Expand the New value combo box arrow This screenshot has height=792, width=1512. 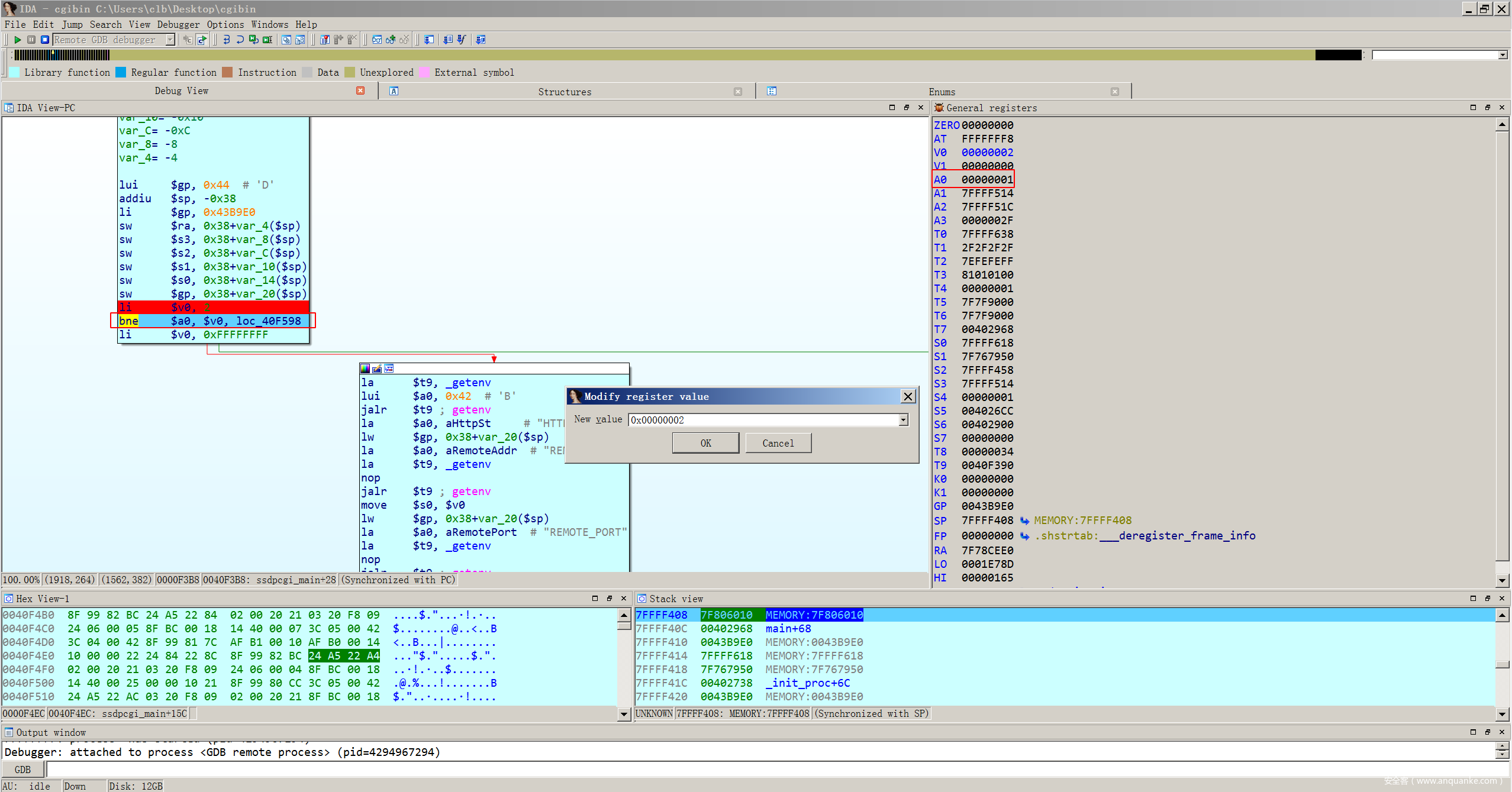click(903, 420)
